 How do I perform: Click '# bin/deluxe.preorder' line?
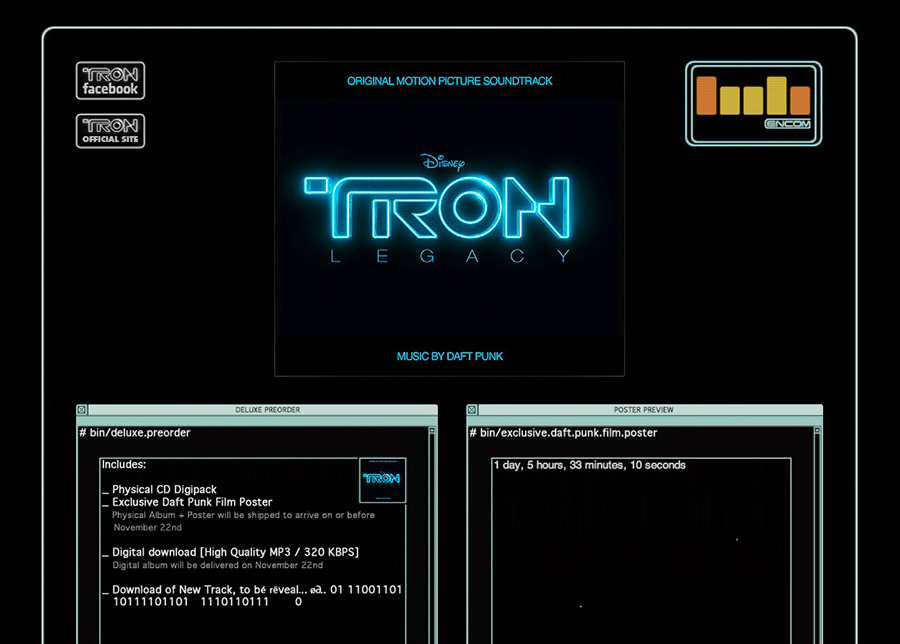point(135,433)
